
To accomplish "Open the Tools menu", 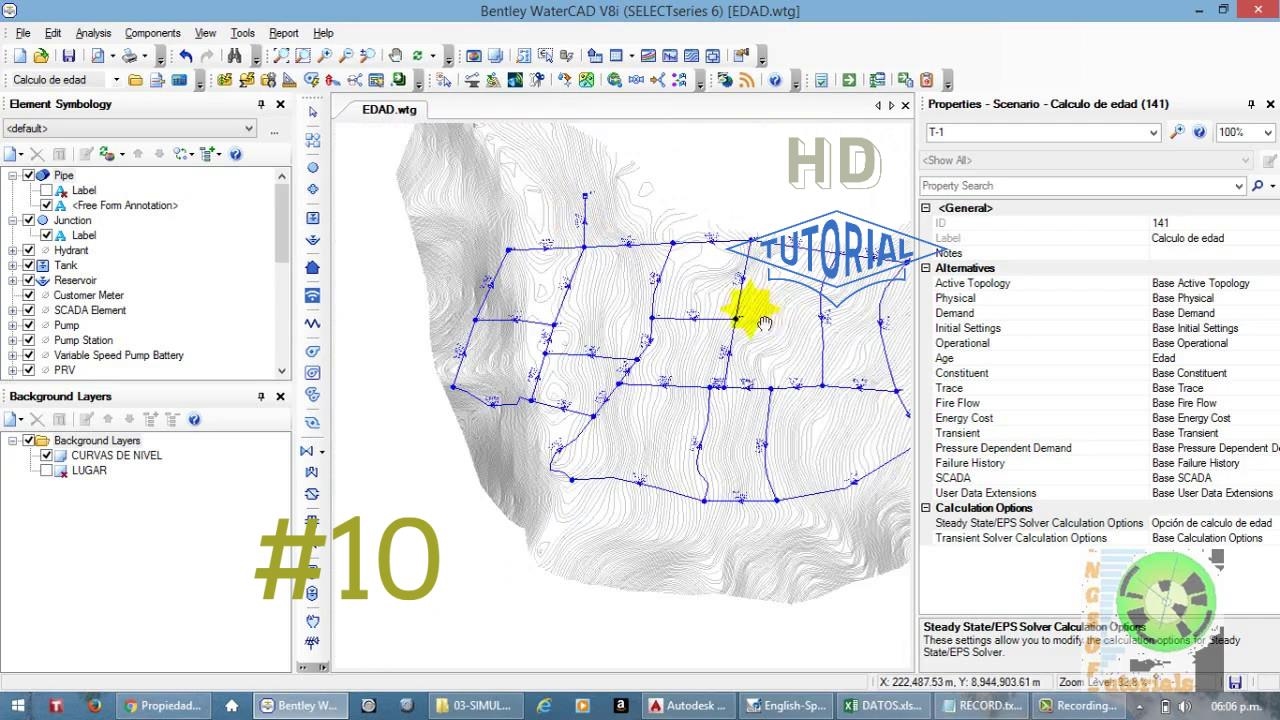I will pyautogui.click(x=242, y=33).
